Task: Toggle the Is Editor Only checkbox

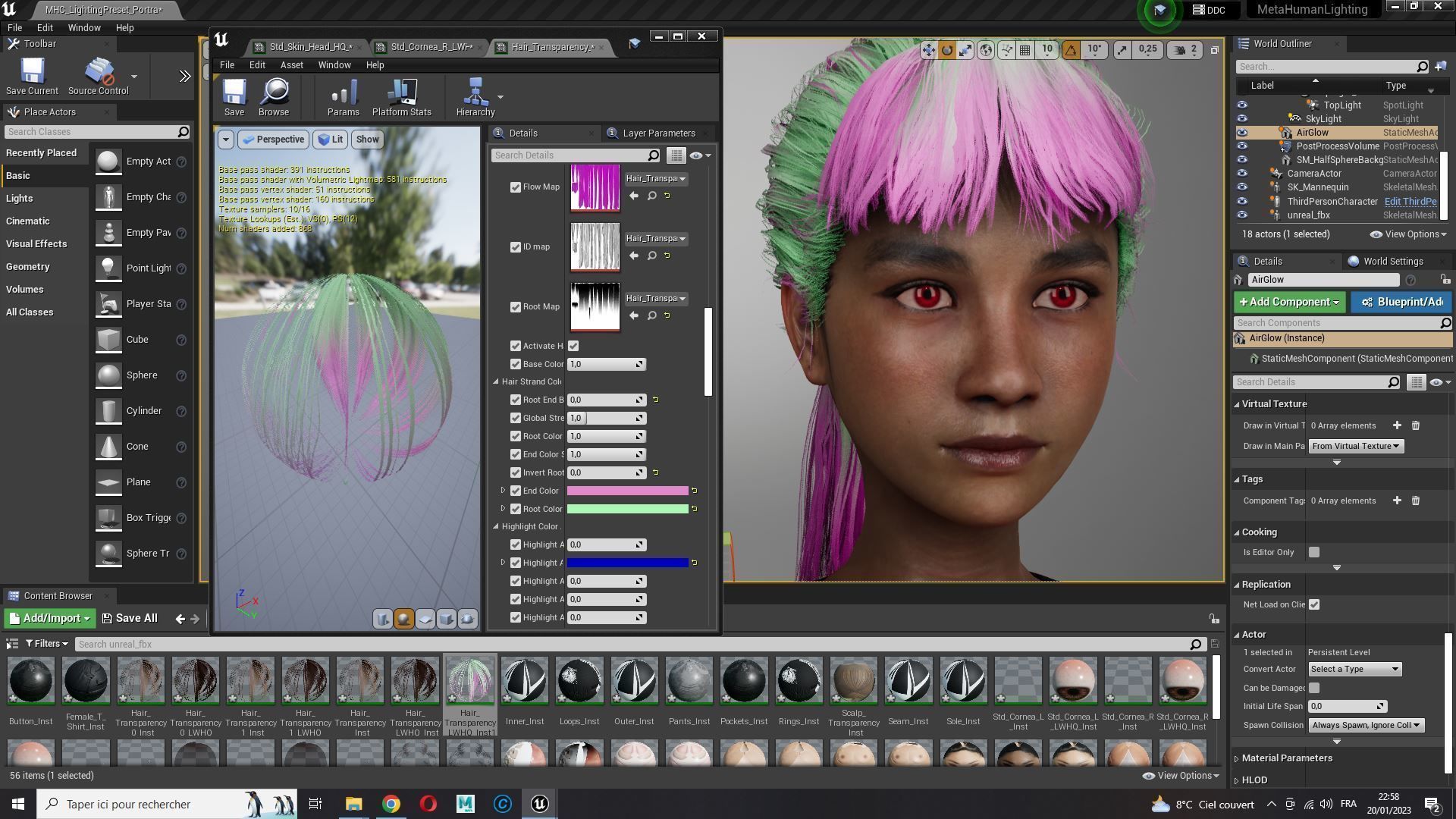Action: 1314,553
